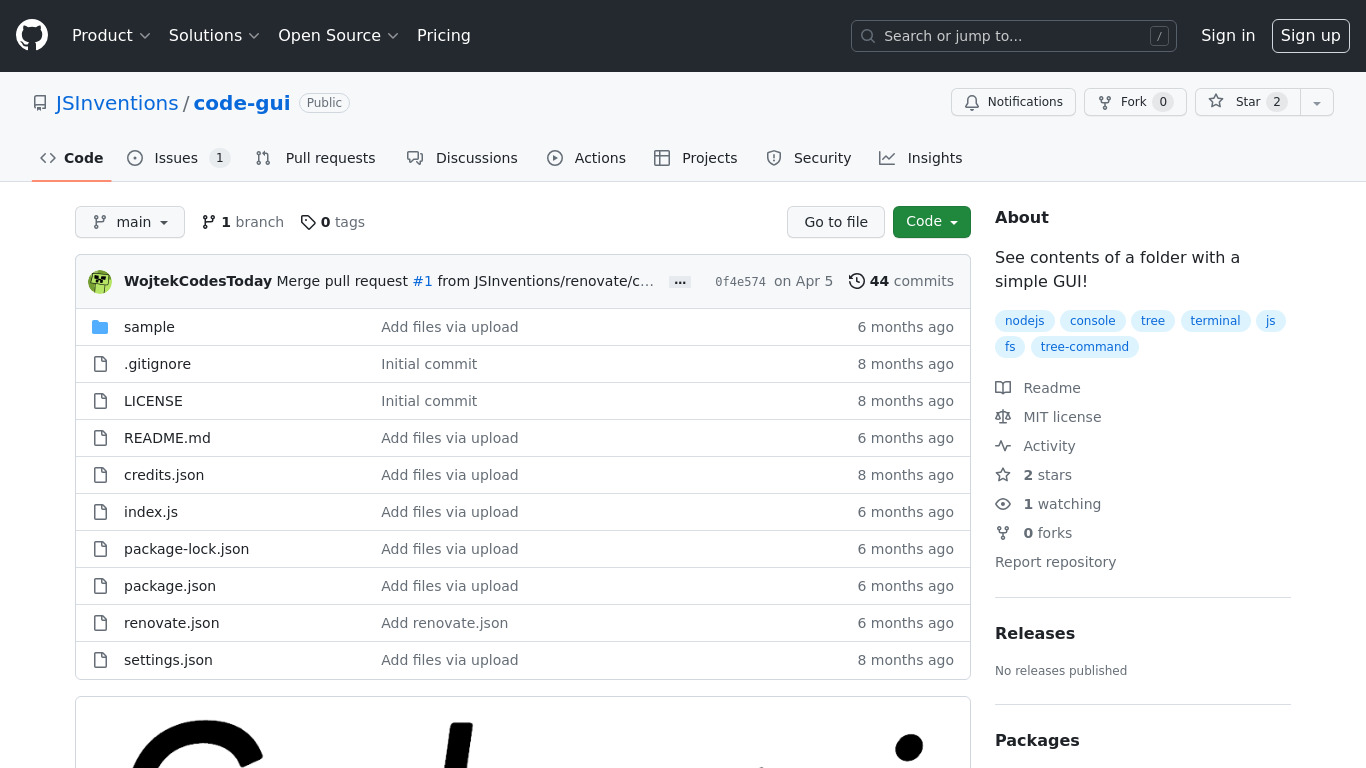Viewport: 1366px width, 768px height.
Task: Click the file icon next to package-lock.json
Action: (100, 549)
